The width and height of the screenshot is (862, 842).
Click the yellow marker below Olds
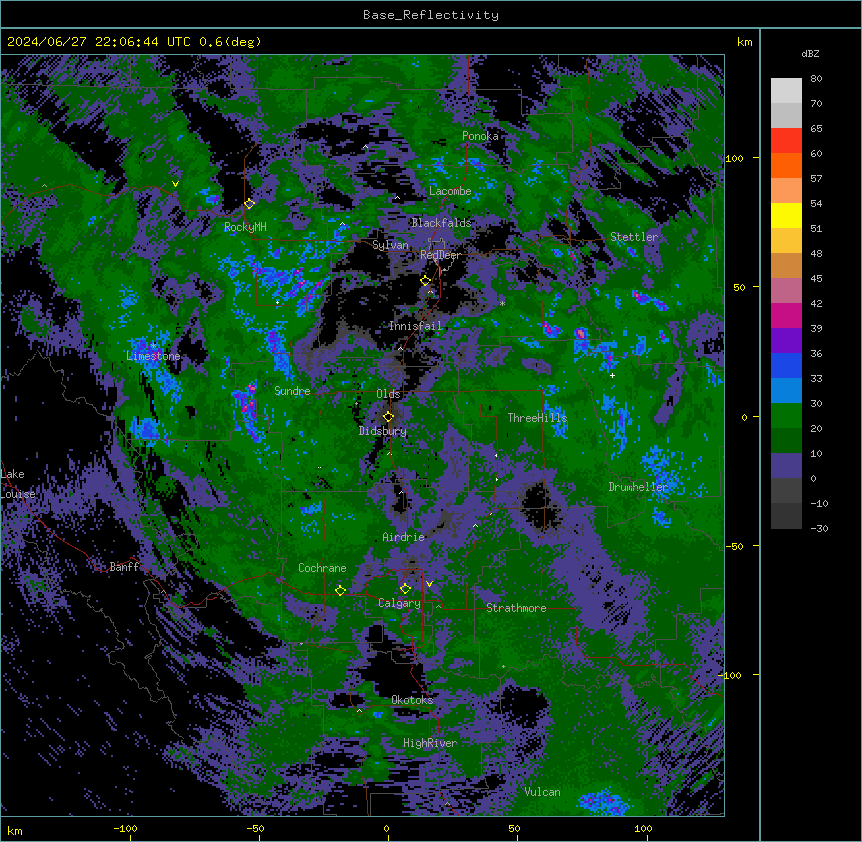point(388,417)
